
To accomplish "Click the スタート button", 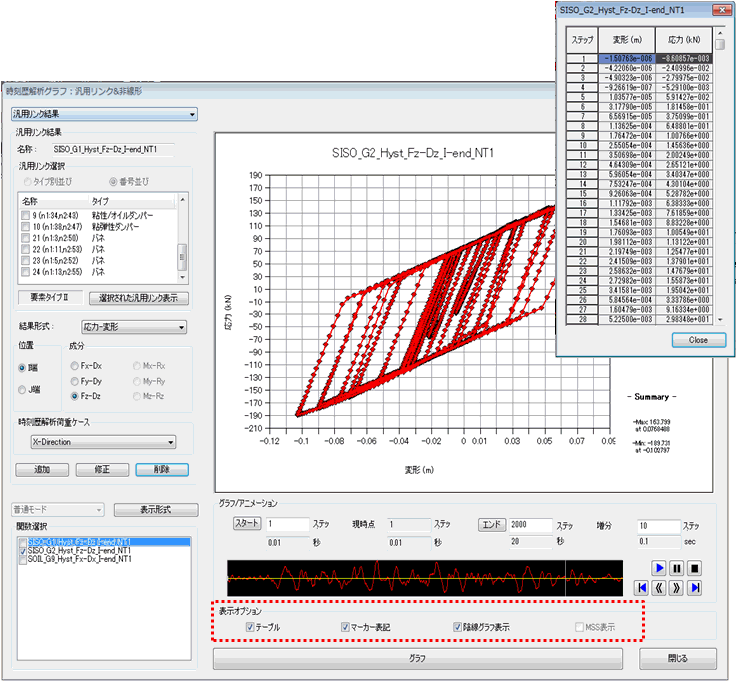I will (x=247, y=524).
